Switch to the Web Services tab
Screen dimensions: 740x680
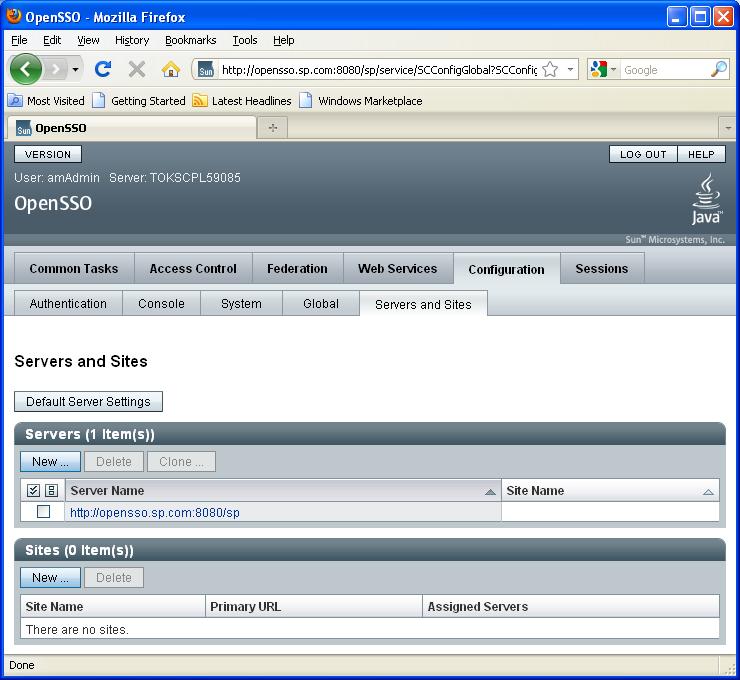397,269
